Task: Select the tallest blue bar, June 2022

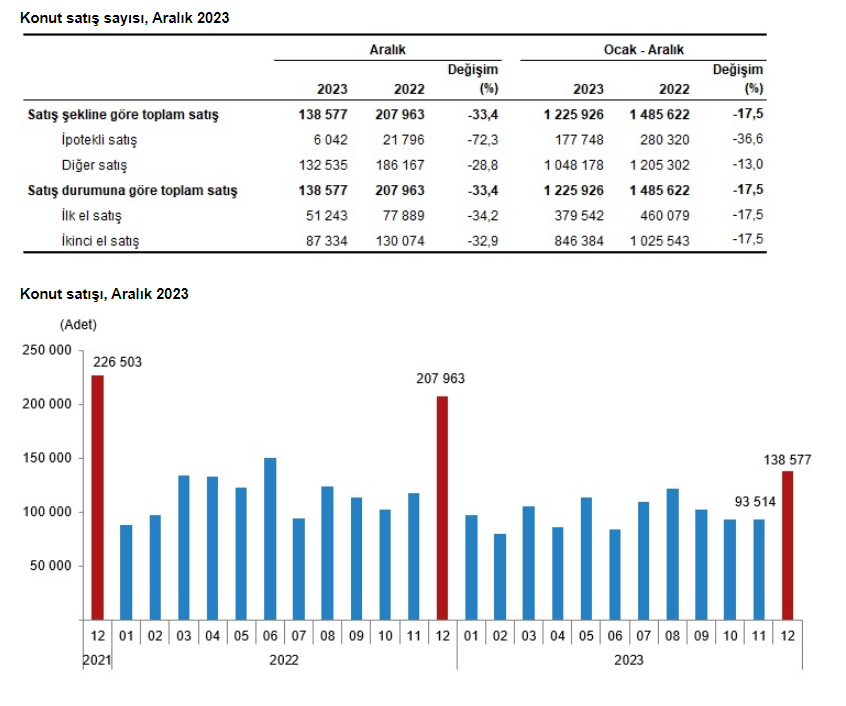Action: 270,538
